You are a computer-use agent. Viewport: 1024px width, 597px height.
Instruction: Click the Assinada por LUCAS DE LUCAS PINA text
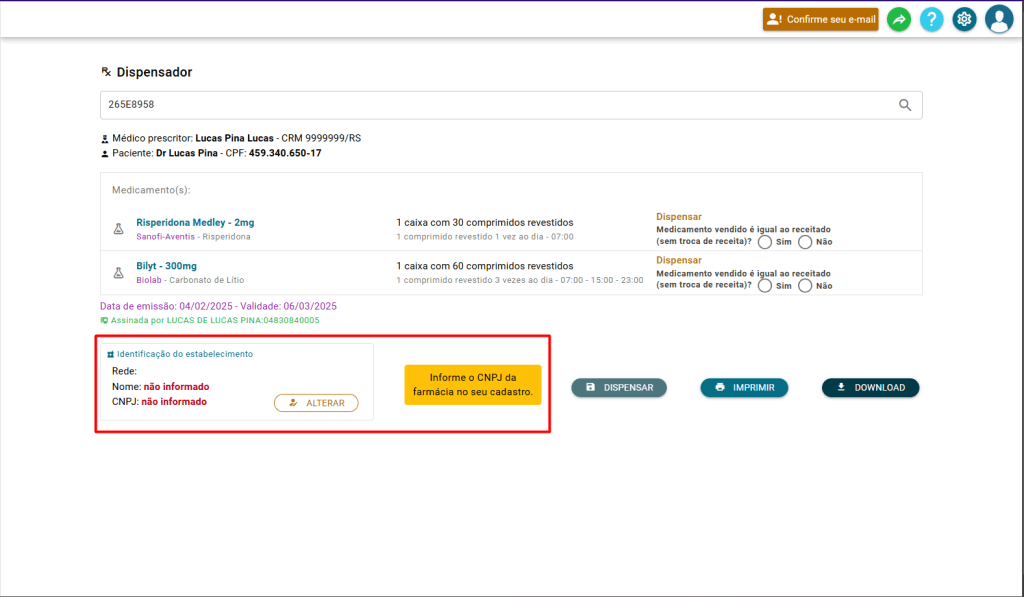pyautogui.click(x=215, y=321)
